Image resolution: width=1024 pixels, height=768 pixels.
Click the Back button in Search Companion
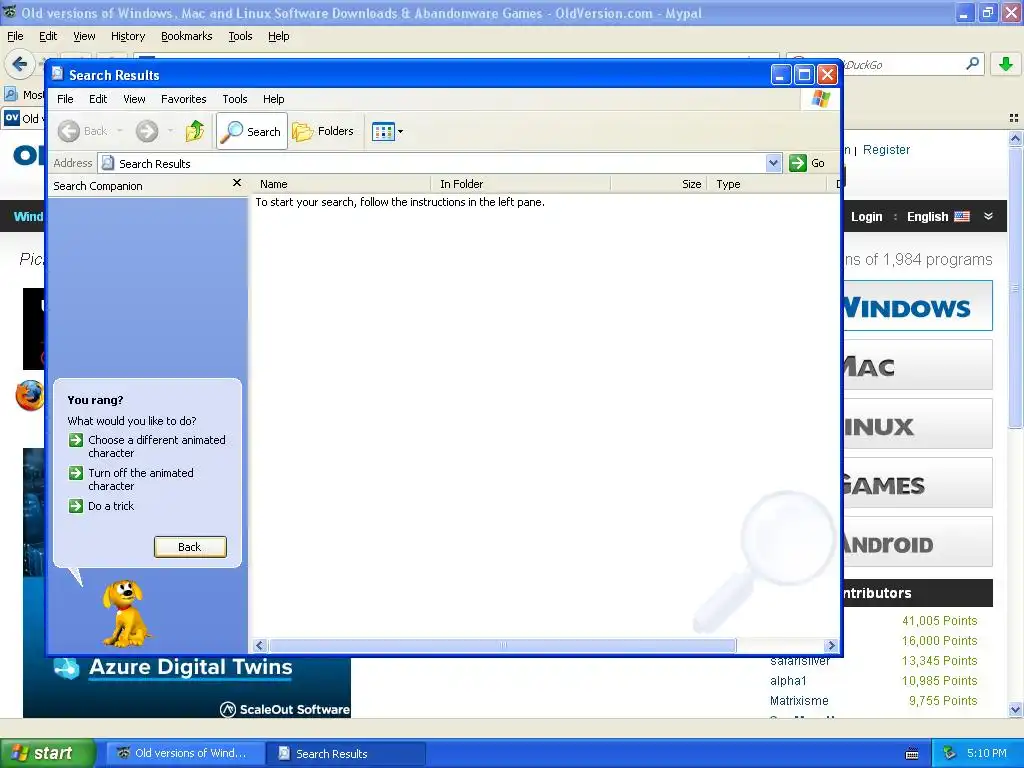(x=190, y=547)
